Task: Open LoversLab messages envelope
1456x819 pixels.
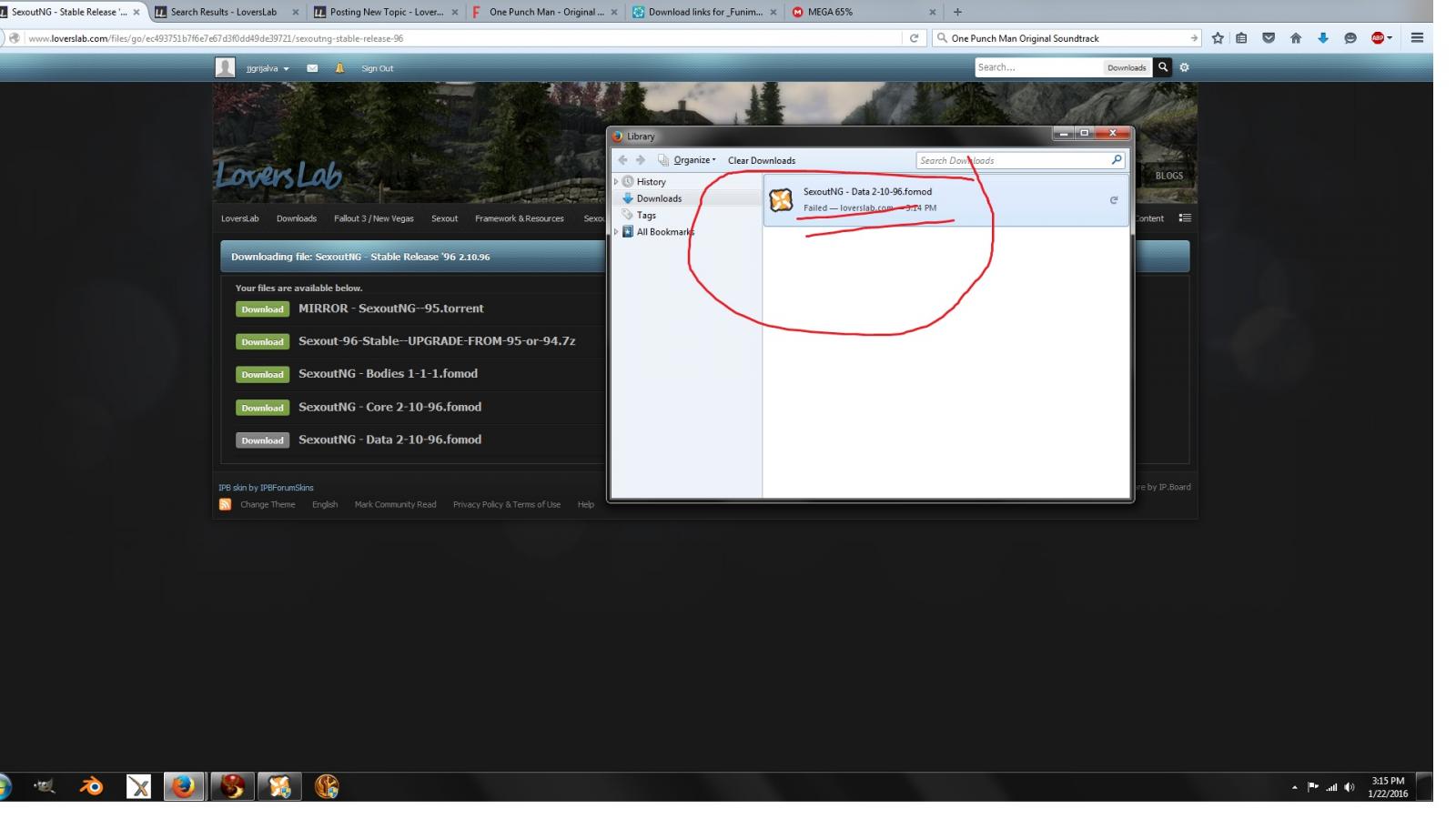Action: pyautogui.click(x=312, y=68)
